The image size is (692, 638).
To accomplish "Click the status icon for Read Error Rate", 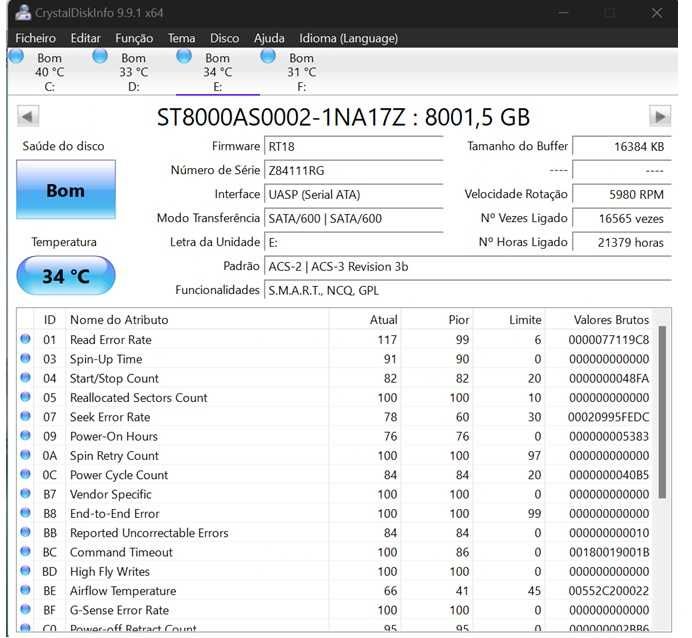I will tap(25, 339).
